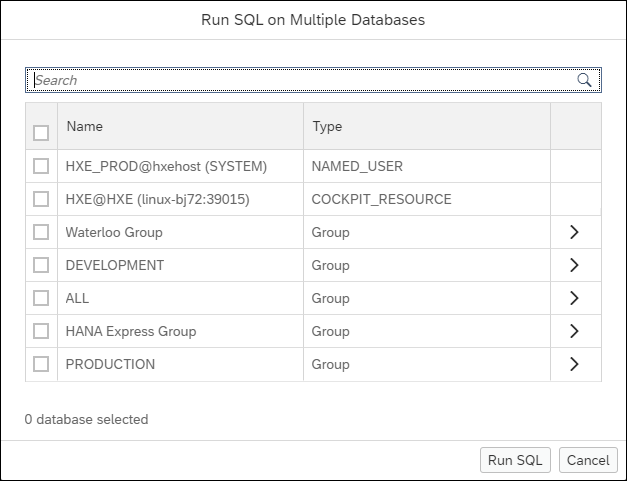Check the PRODUCTION group checkbox
The height and width of the screenshot is (481, 627).
(x=41, y=364)
